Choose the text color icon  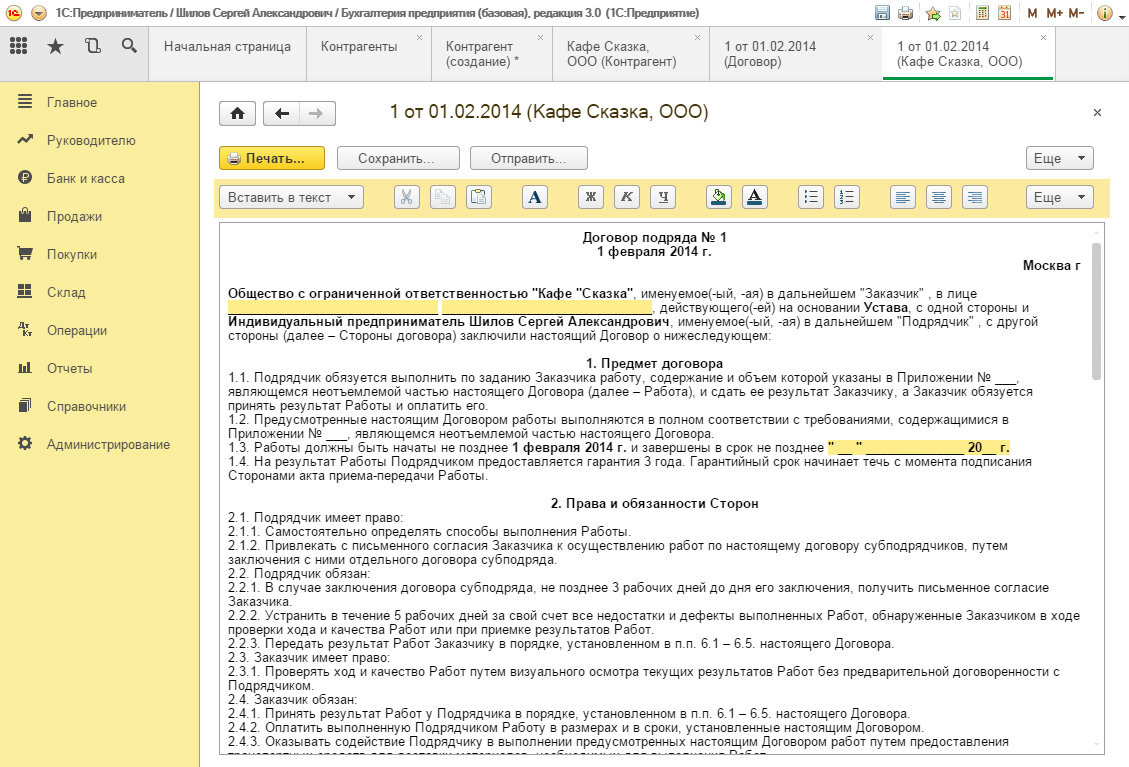[754, 197]
